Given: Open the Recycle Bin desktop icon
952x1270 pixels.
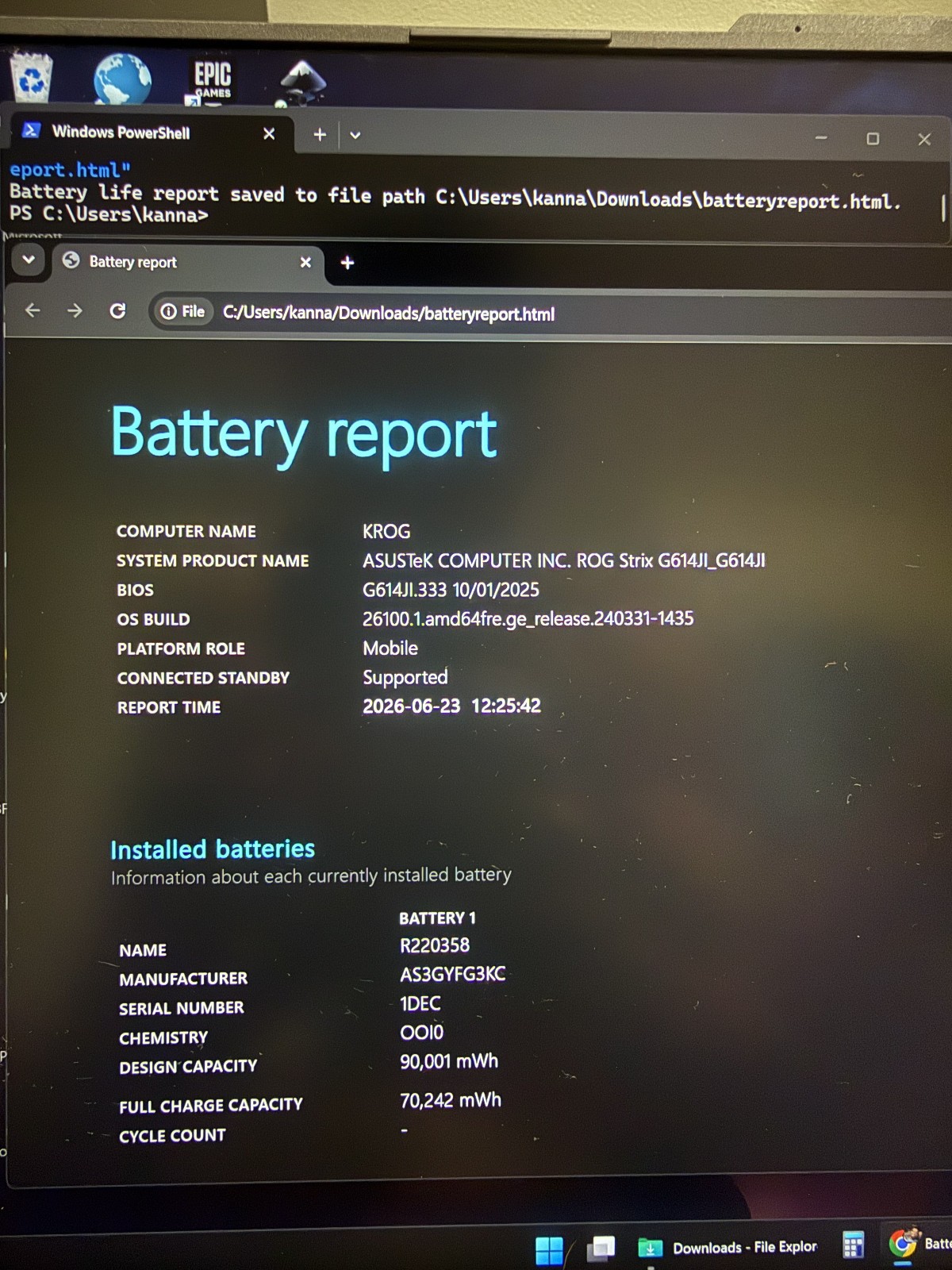Looking at the screenshot, I should 32,77.
